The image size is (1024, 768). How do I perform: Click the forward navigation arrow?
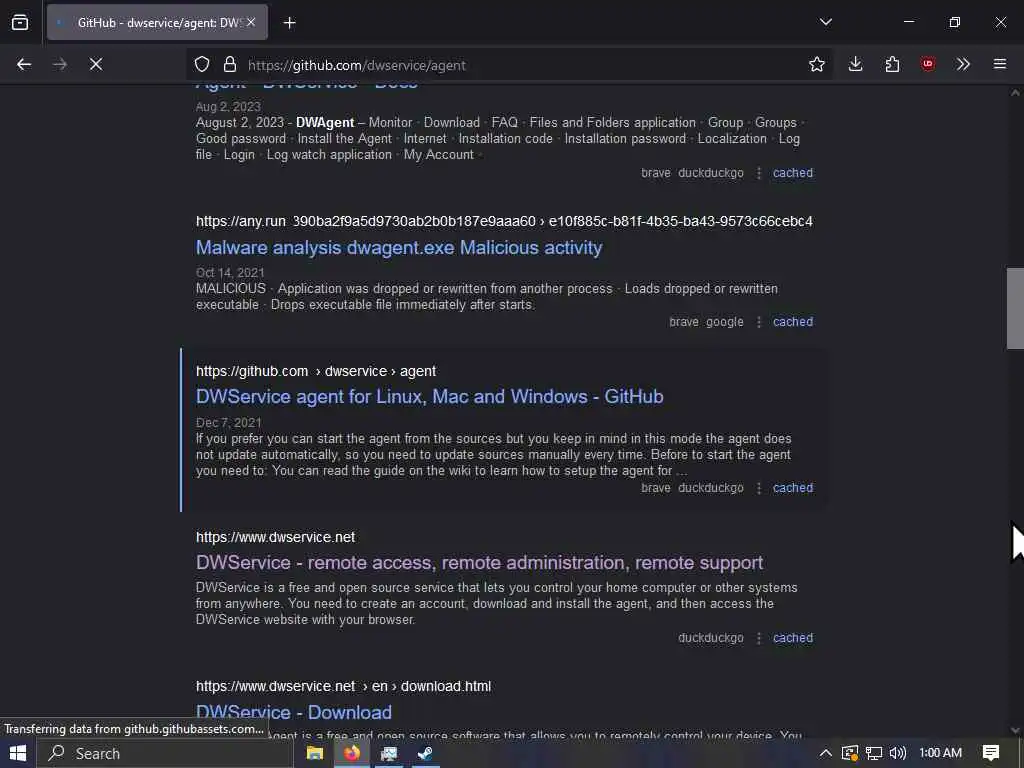pos(59,64)
